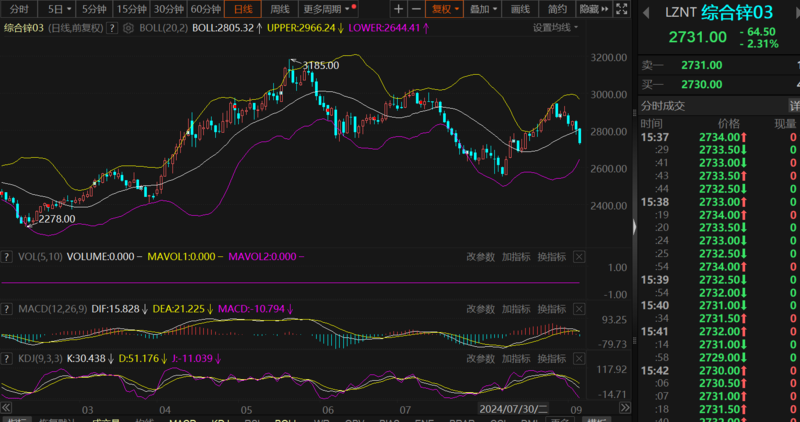This screenshot has width=800, height=422.
Task: Switch to 日线 daily period tab
Action: pyautogui.click(x=241, y=9)
